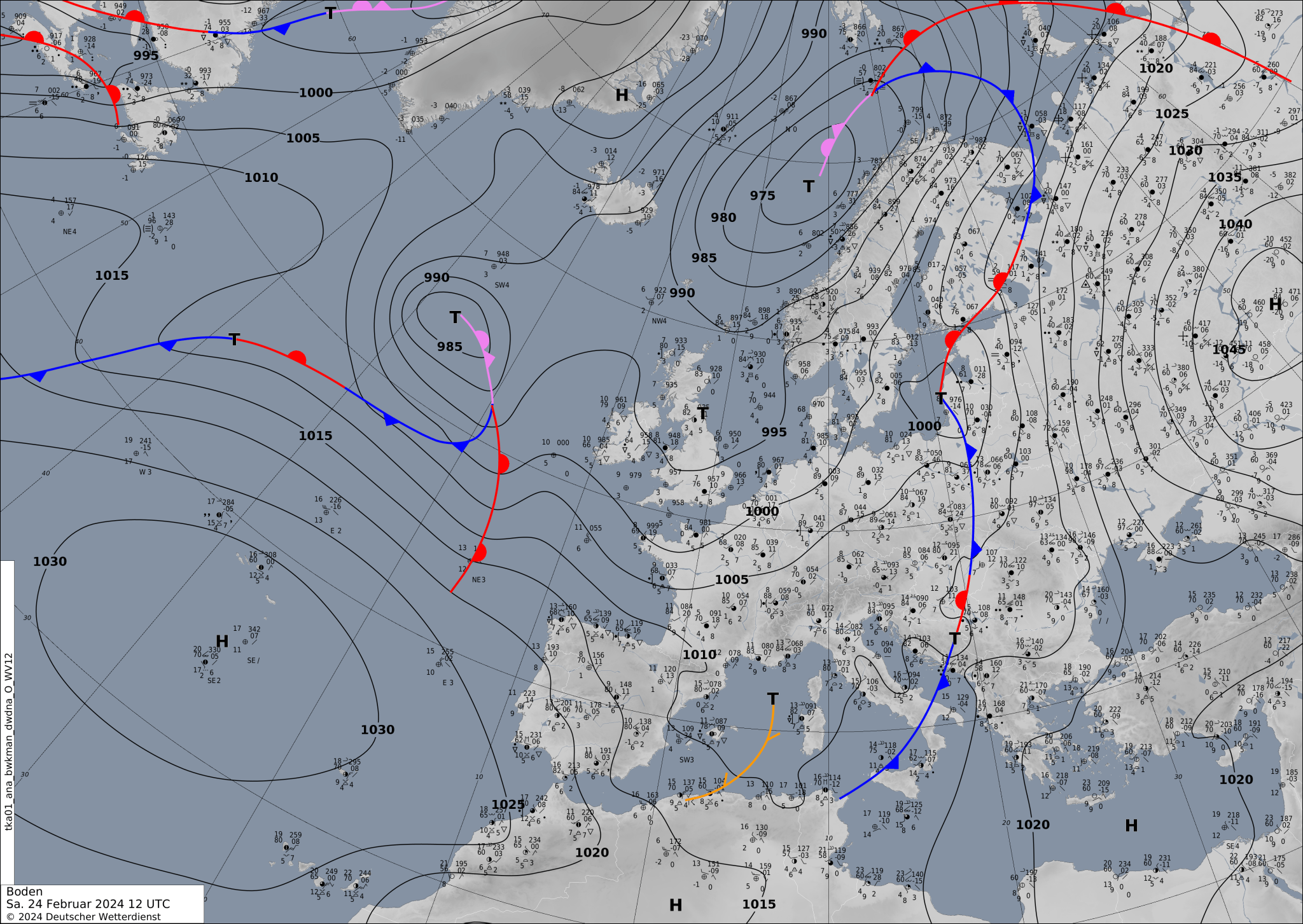Click the "T" low marker over the British Isles

pos(702,414)
